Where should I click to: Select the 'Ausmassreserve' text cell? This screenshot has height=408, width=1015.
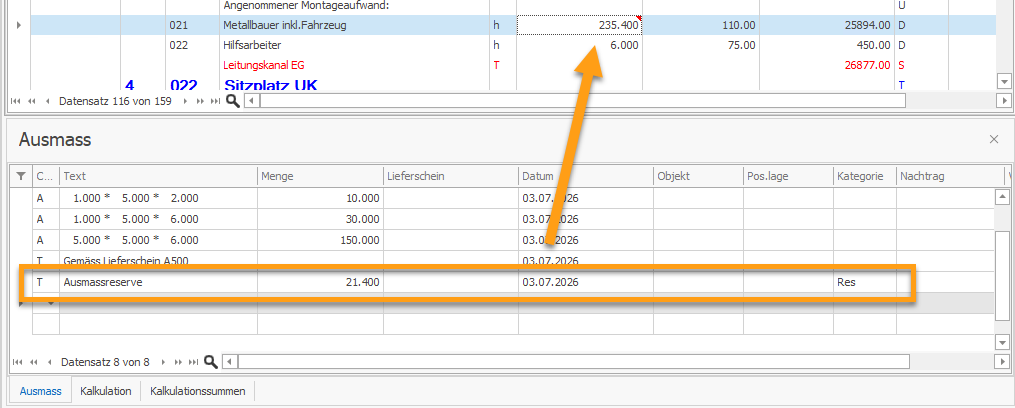click(158, 282)
